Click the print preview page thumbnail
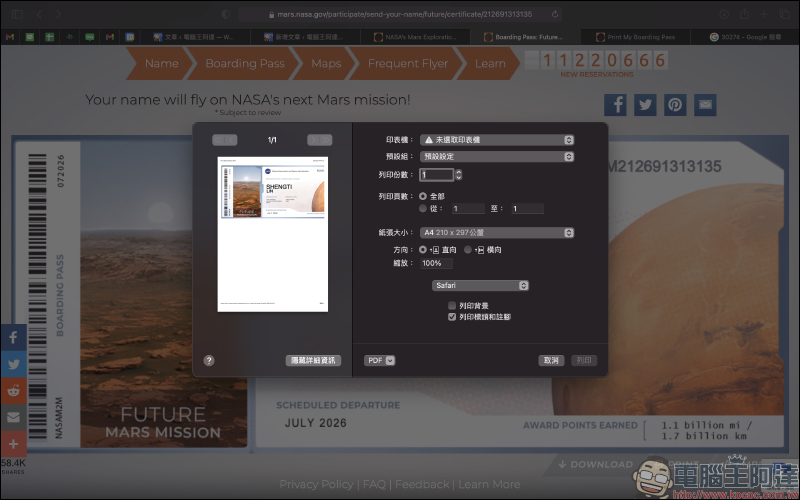Viewport: 800px width, 500px height. [x=272, y=234]
